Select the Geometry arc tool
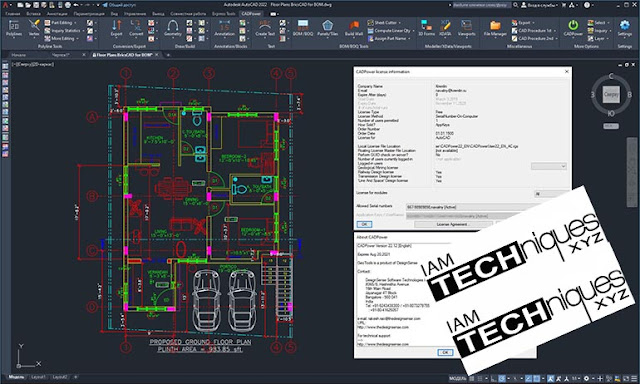Image resolution: width=640 pixels, height=384 pixels. [173, 28]
